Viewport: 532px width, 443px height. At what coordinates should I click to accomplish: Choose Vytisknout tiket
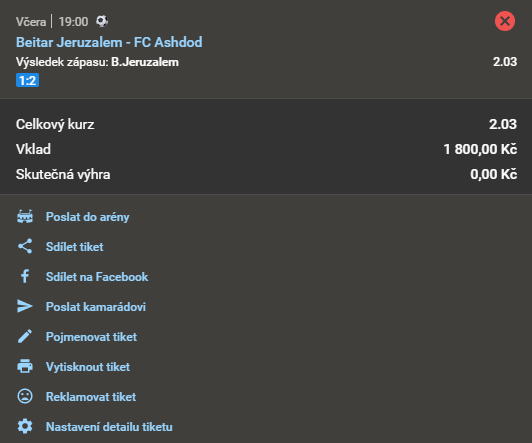point(88,367)
